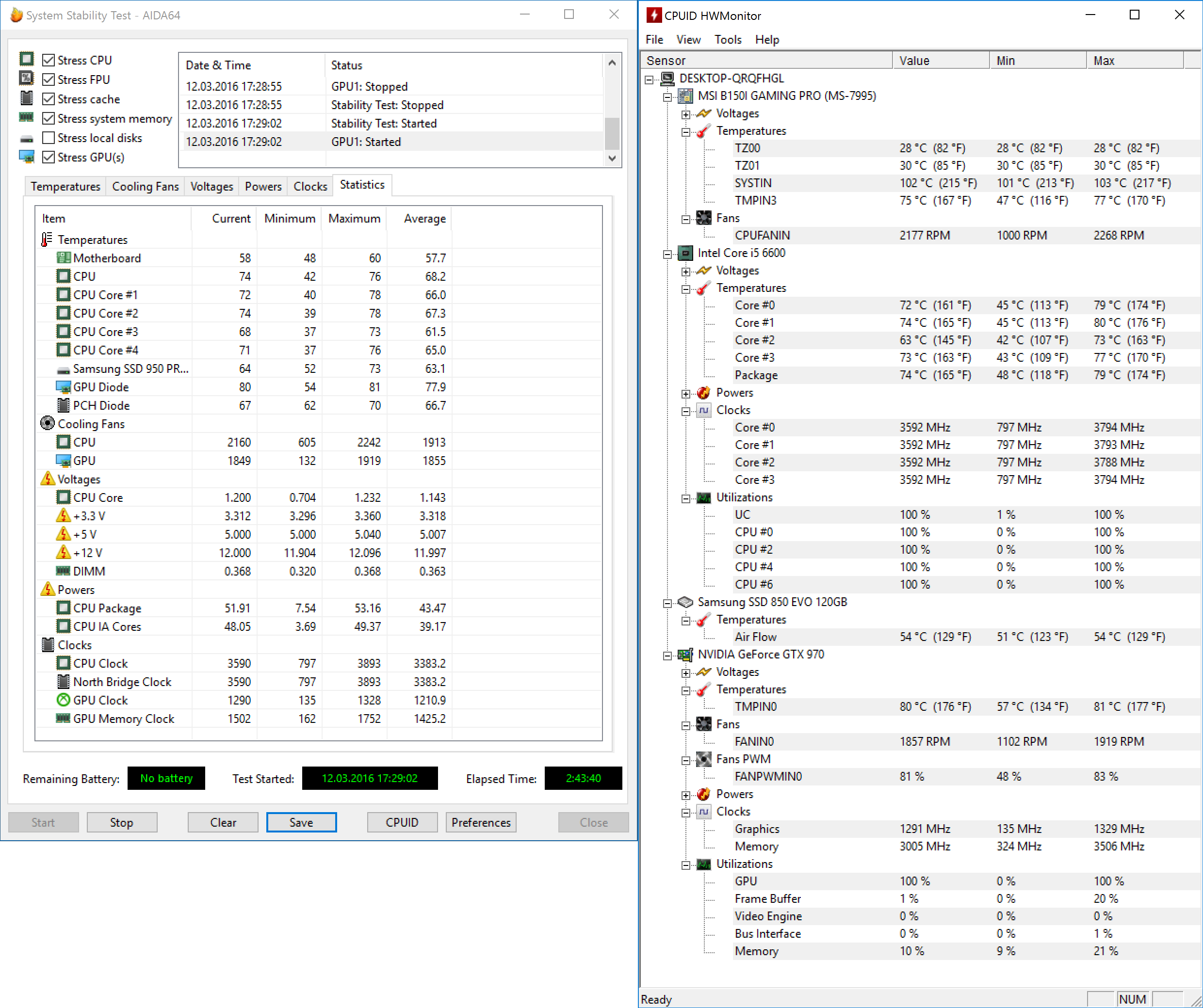Uncheck the Stress FPU checkbox
The height and width of the screenshot is (1008, 1203).
tap(49, 79)
